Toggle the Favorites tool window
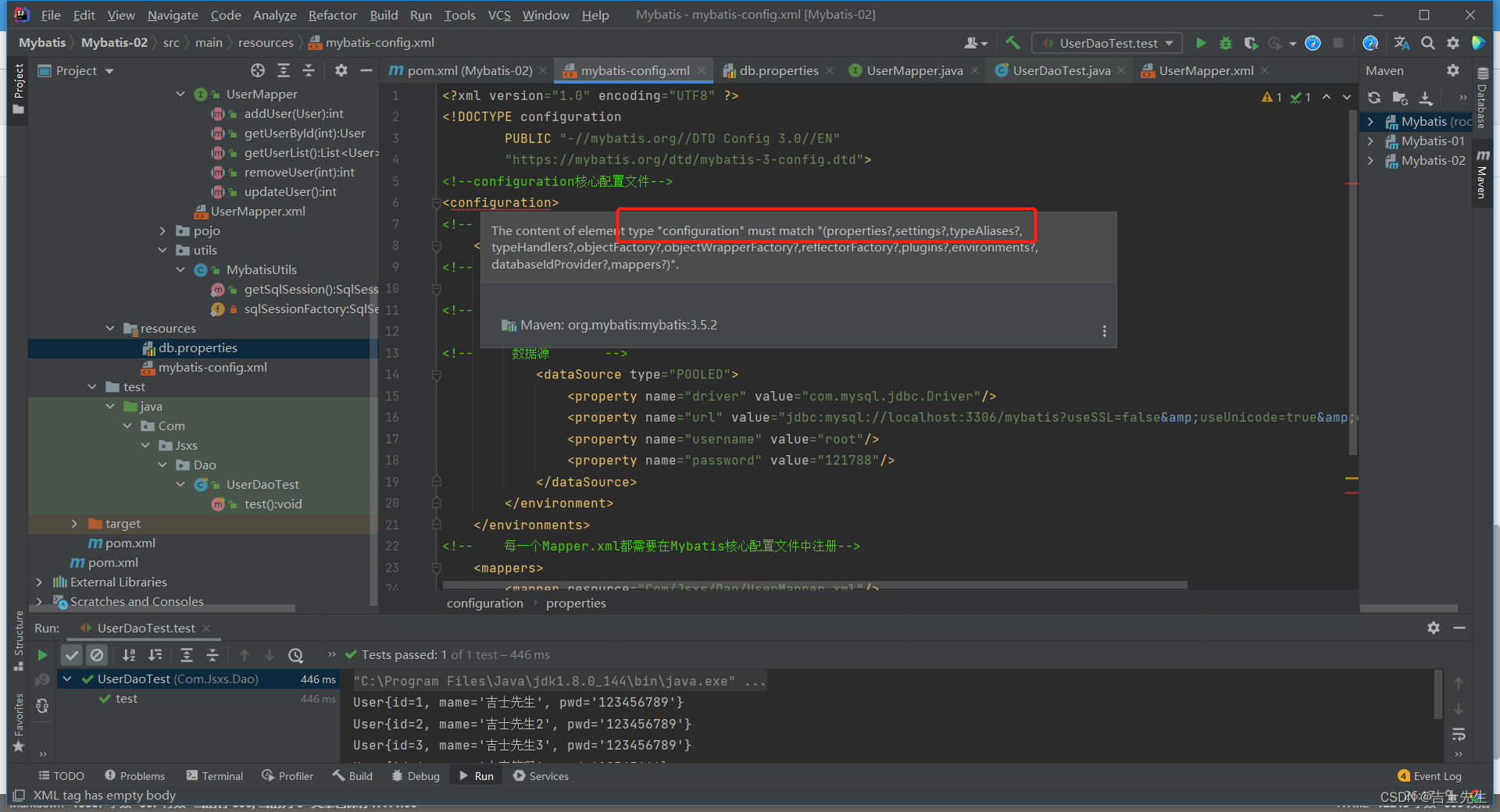The width and height of the screenshot is (1500, 812). (18, 723)
